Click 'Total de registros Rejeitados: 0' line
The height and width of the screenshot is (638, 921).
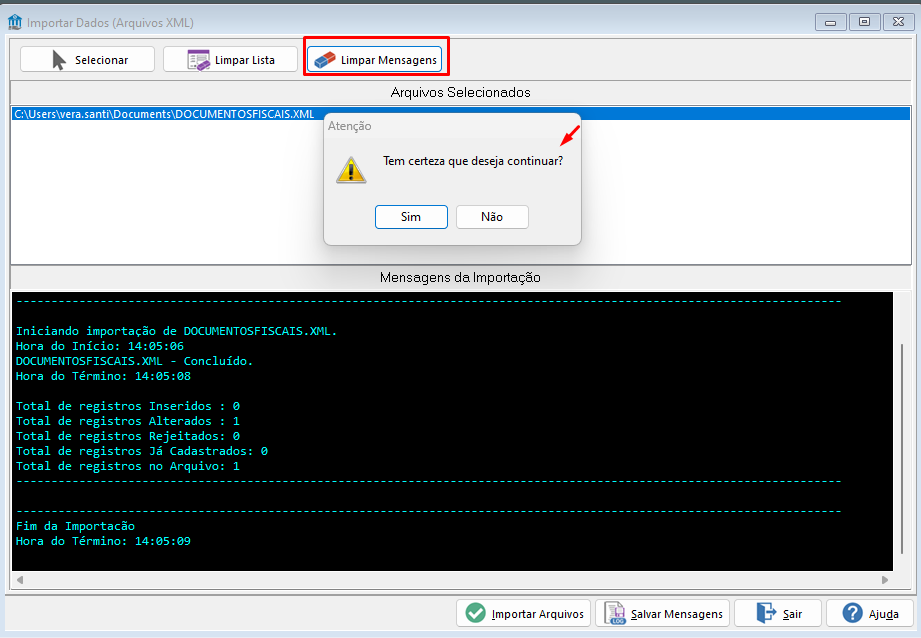(127, 436)
